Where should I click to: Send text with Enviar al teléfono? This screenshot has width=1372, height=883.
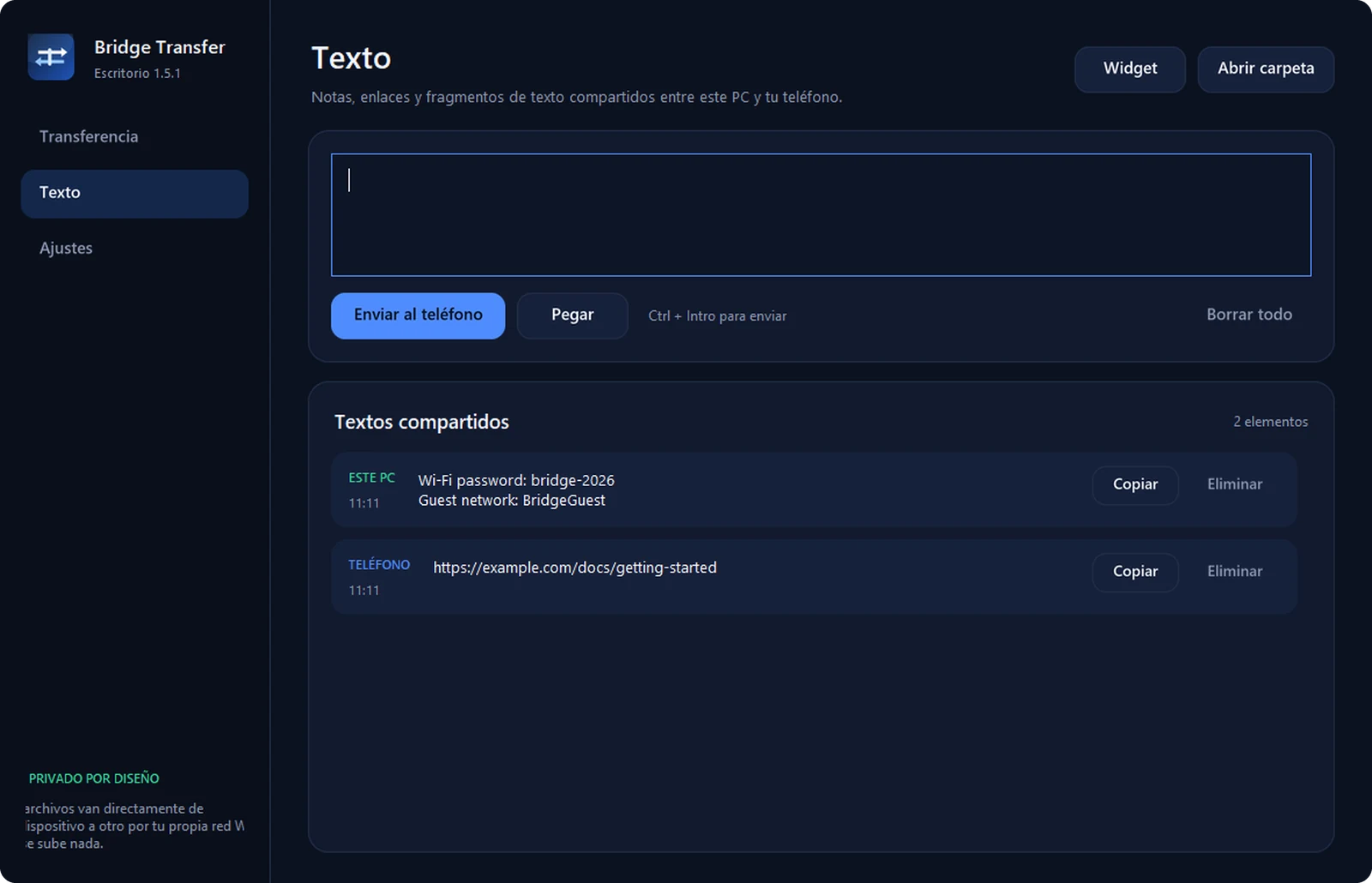point(418,315)
